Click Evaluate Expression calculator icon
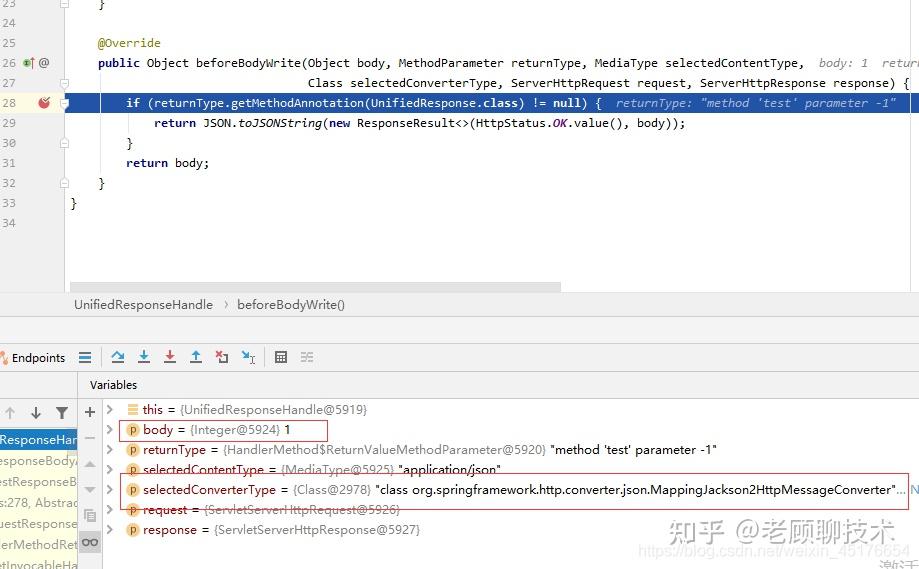919x569 pixels. [x=281, y=357]
